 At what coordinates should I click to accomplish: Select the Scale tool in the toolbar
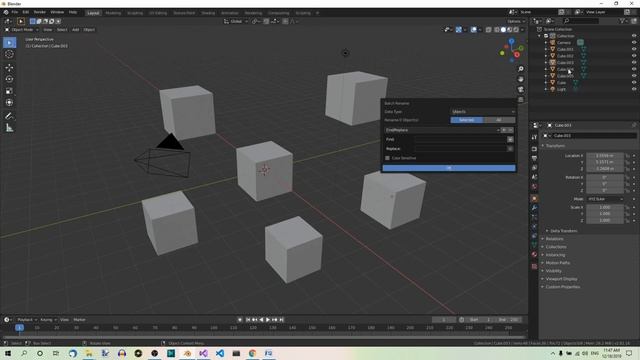click(9, 91)
